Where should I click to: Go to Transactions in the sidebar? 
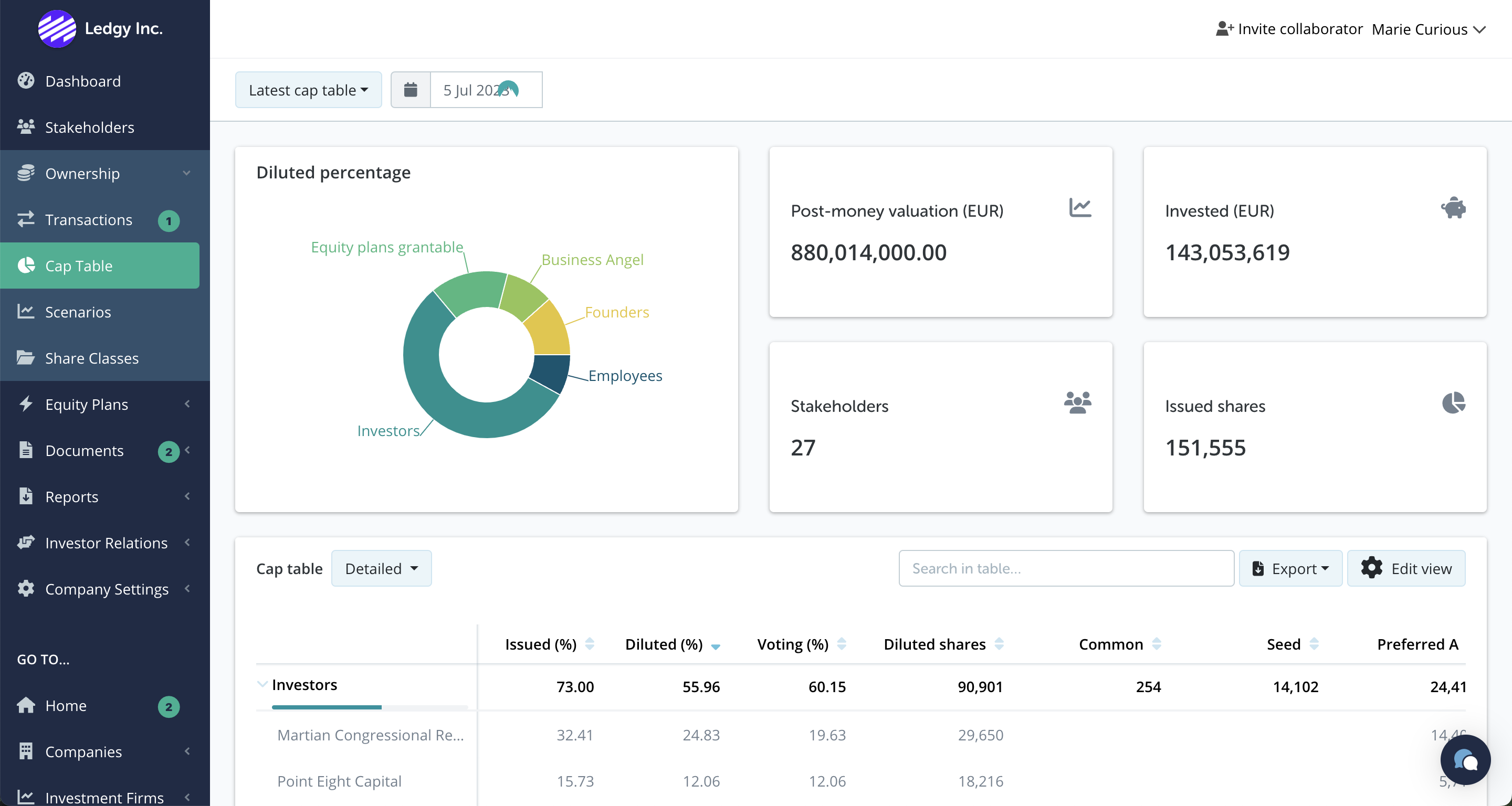[89, 219]
